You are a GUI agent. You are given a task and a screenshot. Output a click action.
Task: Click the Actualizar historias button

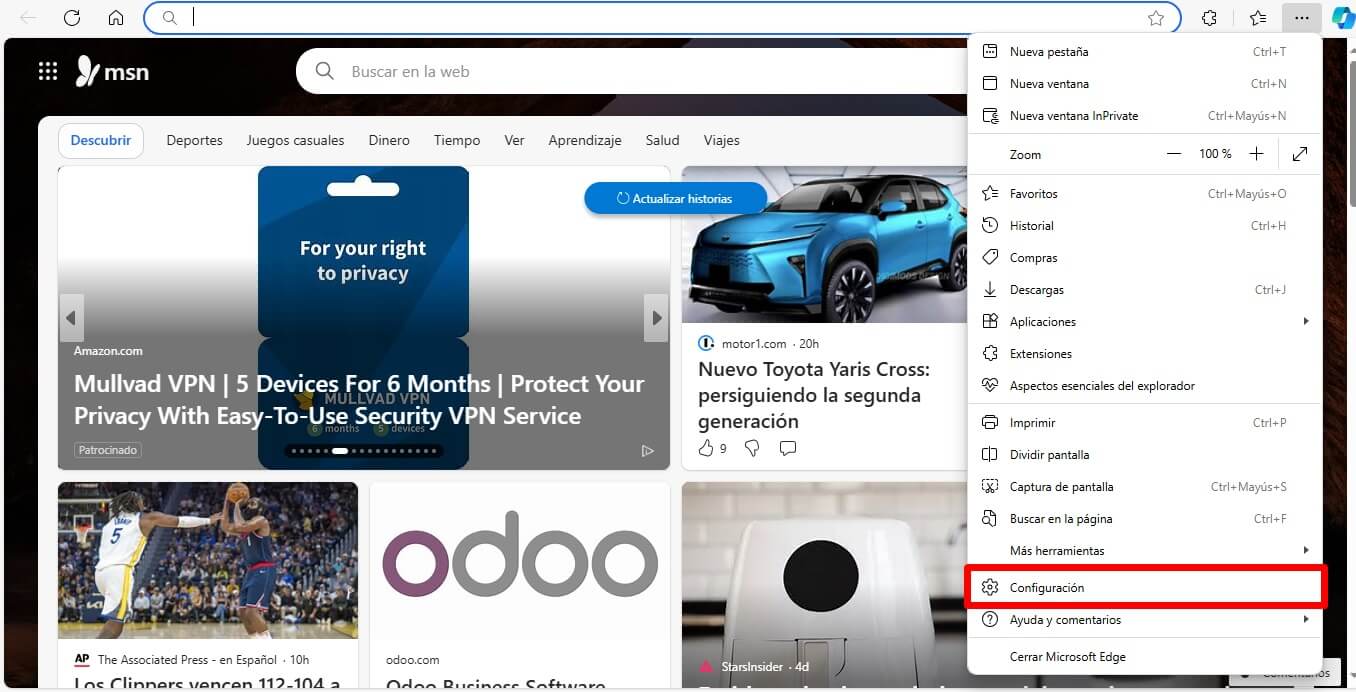click(675, 198)
